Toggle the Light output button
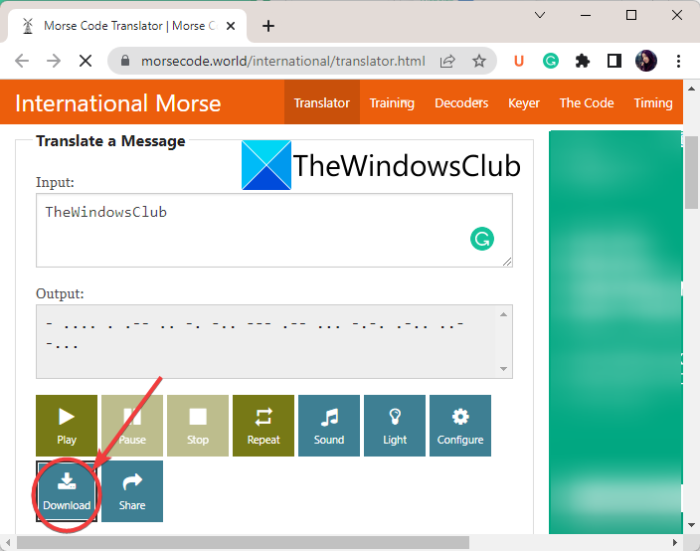This screenshot has width=700, height=551. pyautogui.click(x=395, y=426)
